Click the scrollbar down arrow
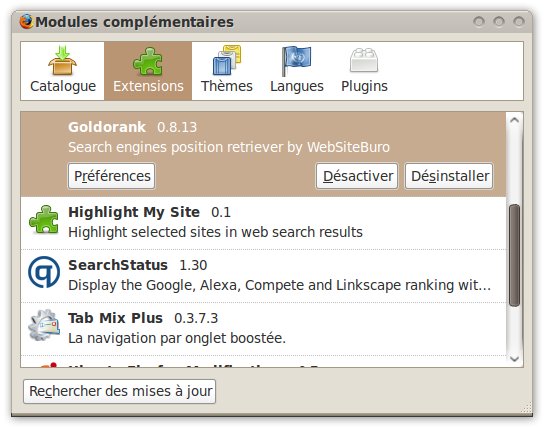 tap(515, 359)
